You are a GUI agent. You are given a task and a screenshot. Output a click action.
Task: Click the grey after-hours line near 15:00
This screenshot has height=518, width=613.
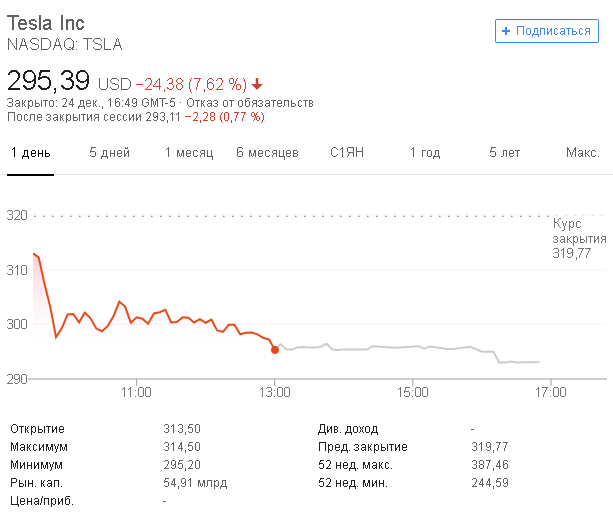412,347
